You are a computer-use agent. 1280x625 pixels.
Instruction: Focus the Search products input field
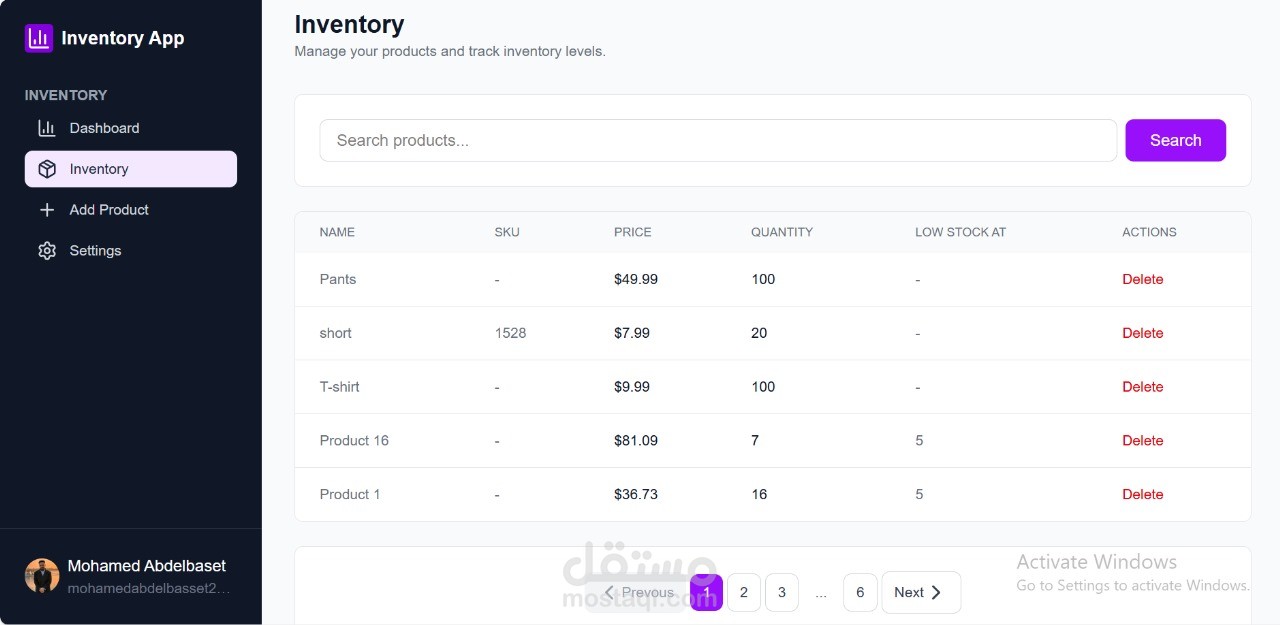(x=717, y=141)
